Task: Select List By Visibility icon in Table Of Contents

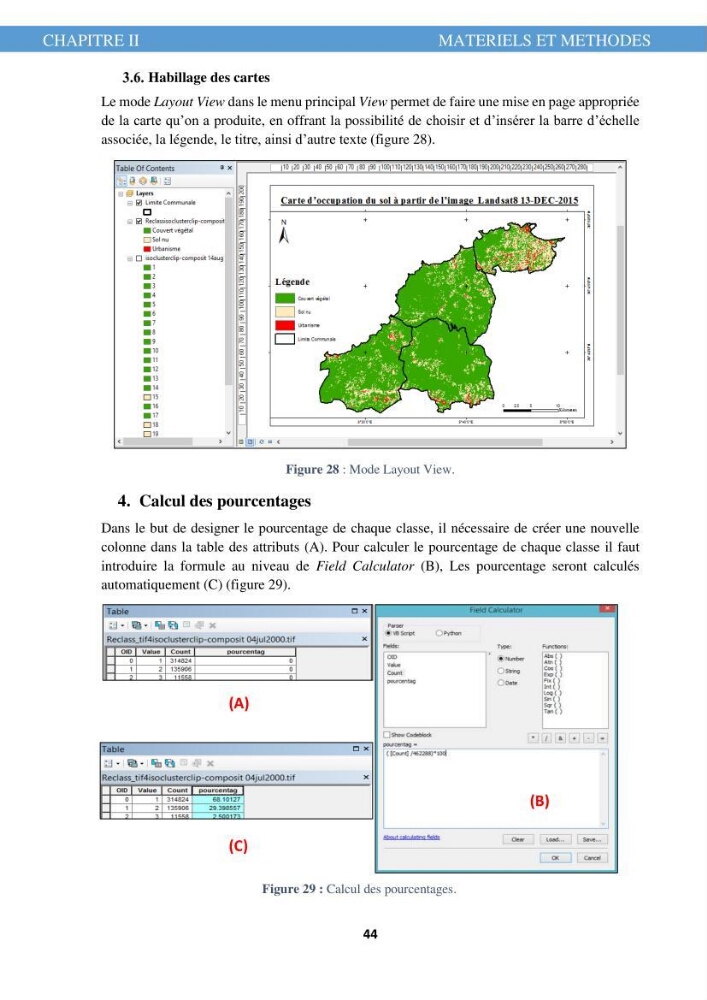Action: pos(143,181)
